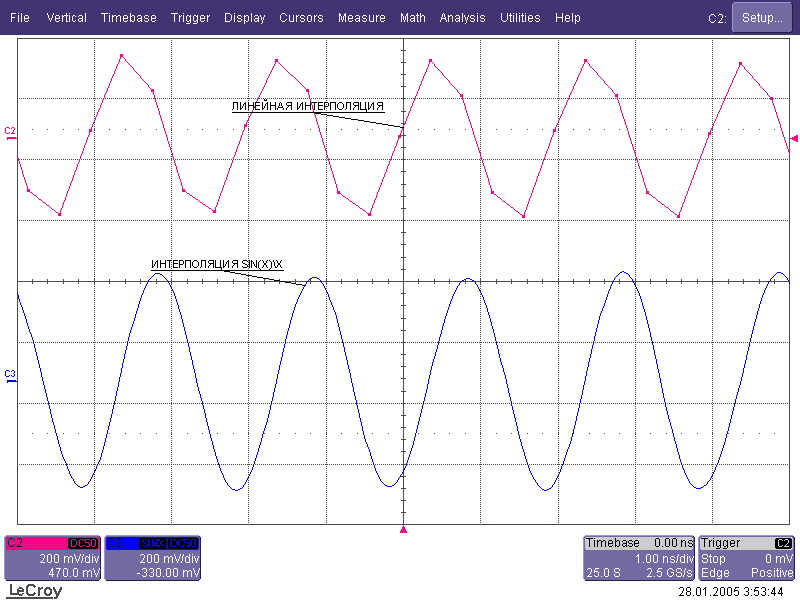The height and width of the screenshot is (600, 800).
Task: Open the File menu
Action: pos(20,18)
